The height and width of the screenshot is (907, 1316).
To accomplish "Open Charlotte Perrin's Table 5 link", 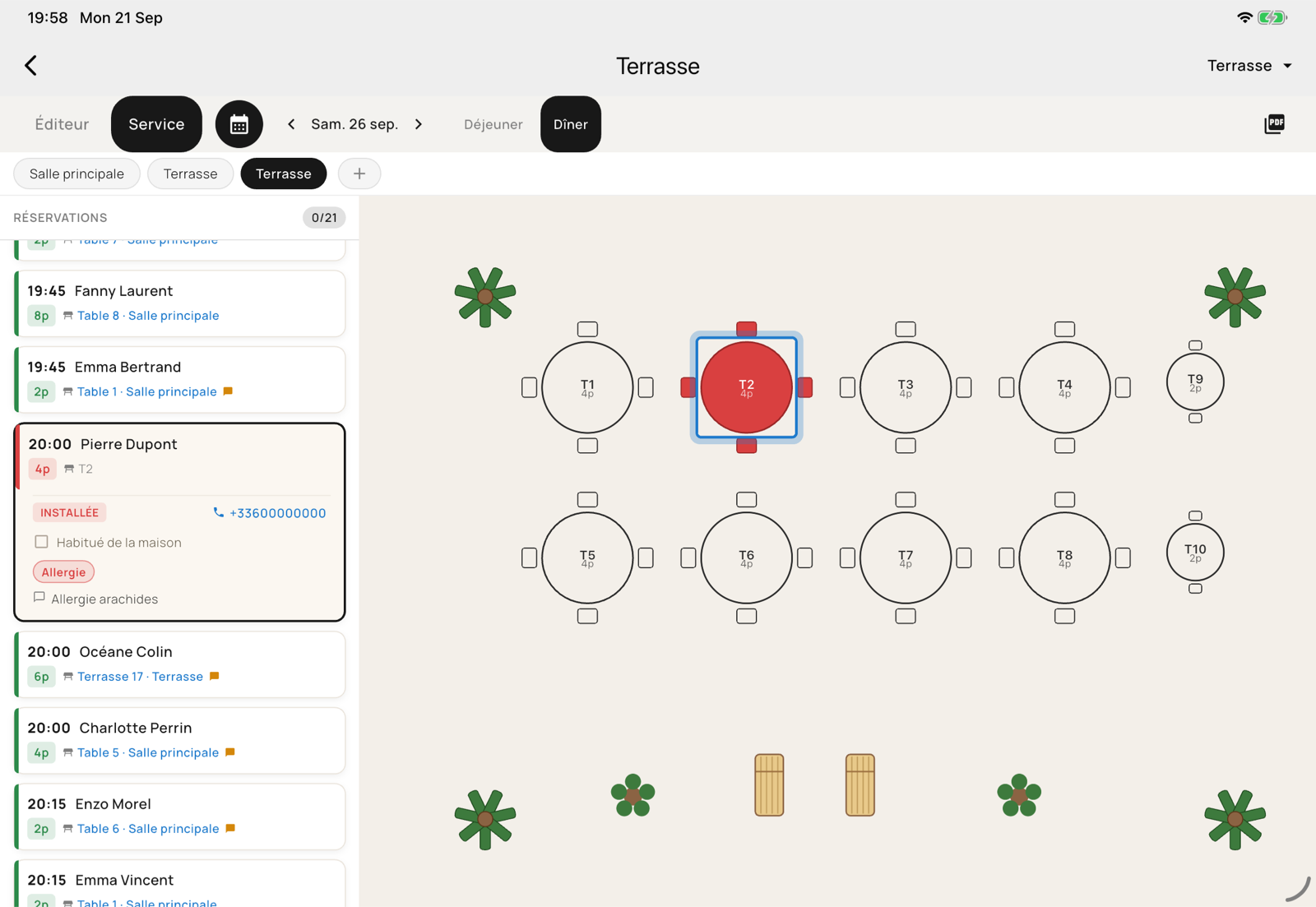I will 148,752.
